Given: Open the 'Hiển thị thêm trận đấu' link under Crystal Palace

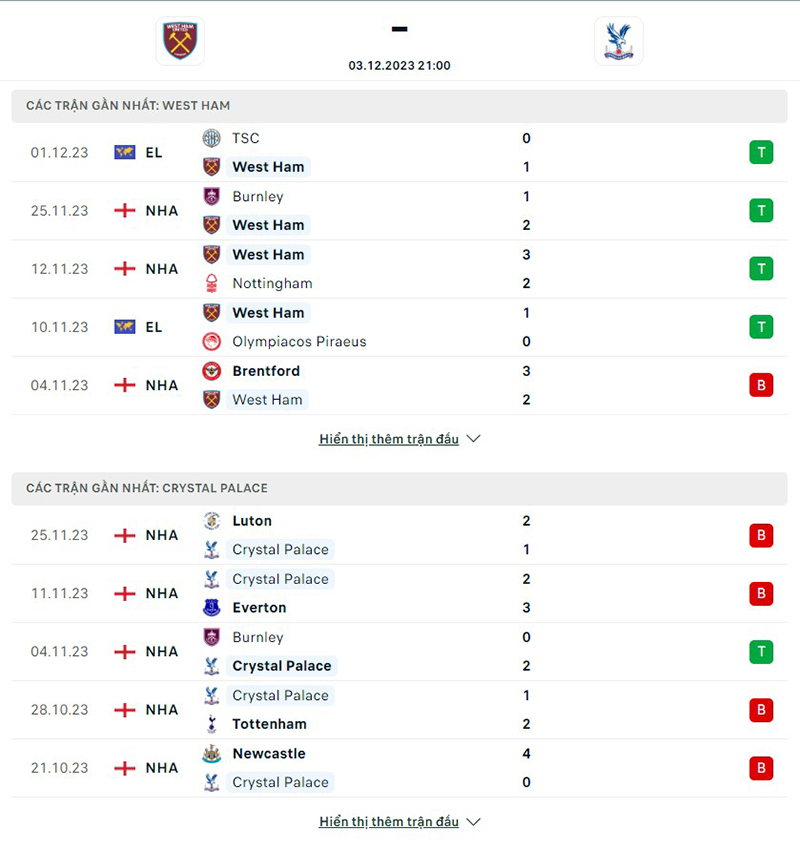Looking at the screenshot, I should [x=389, y=822].
